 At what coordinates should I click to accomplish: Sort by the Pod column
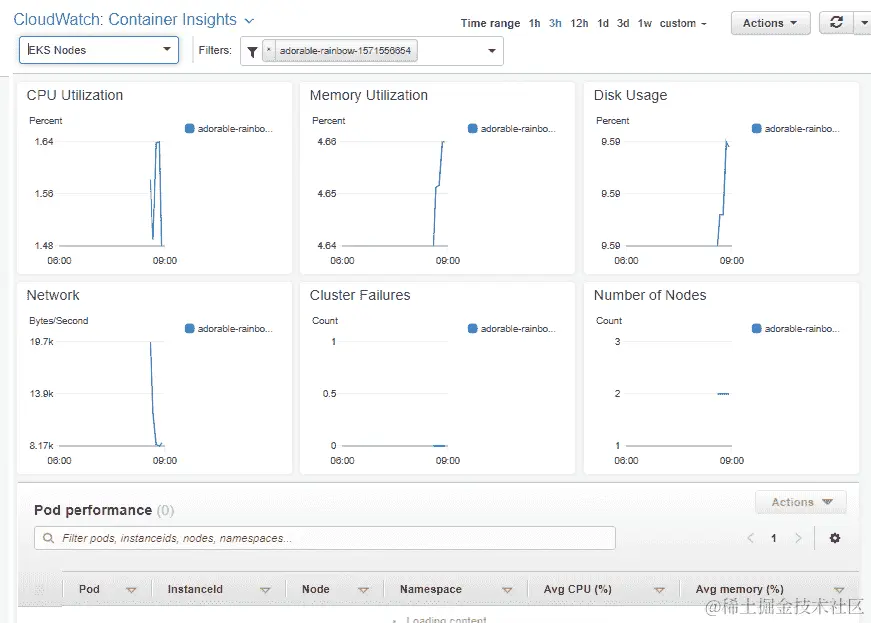(131, 590)
